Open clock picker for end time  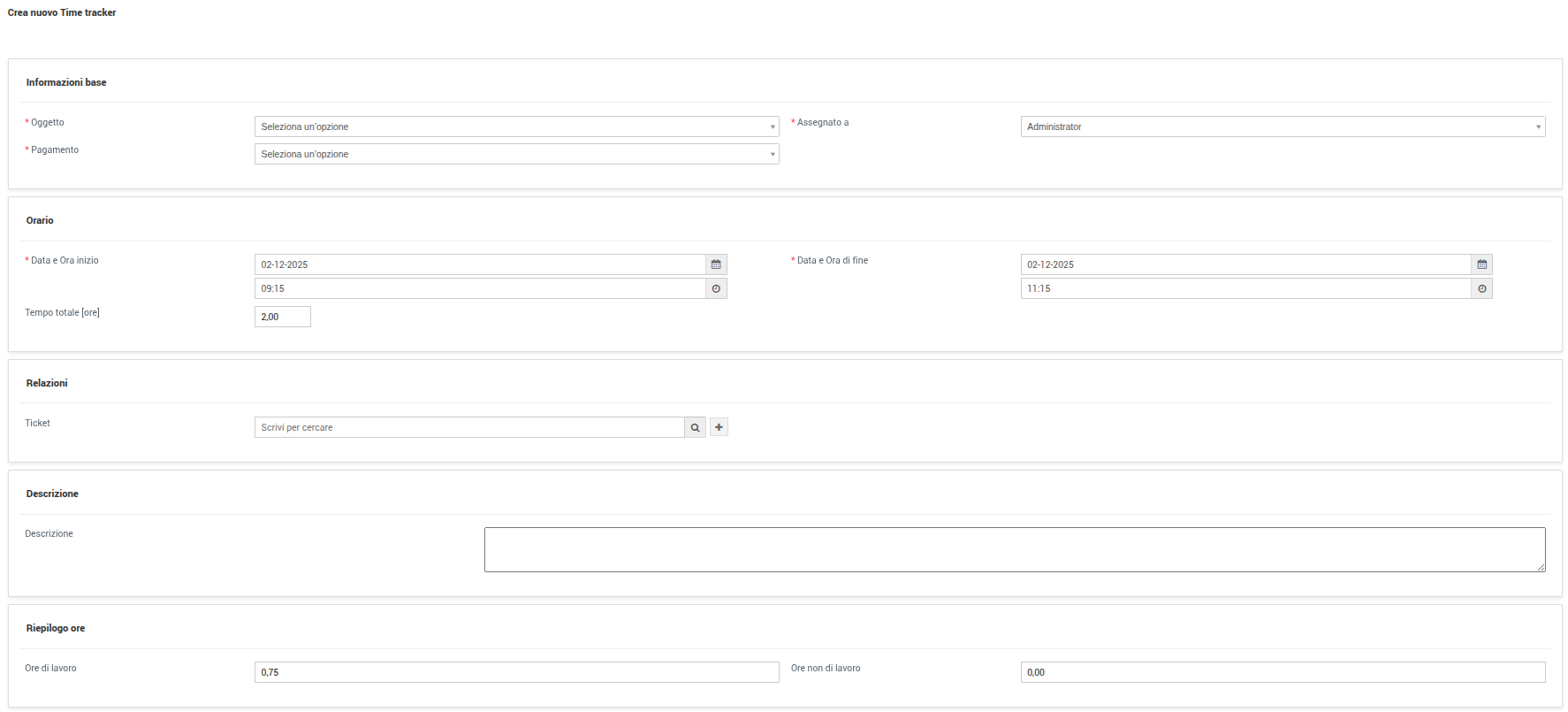1481,288
